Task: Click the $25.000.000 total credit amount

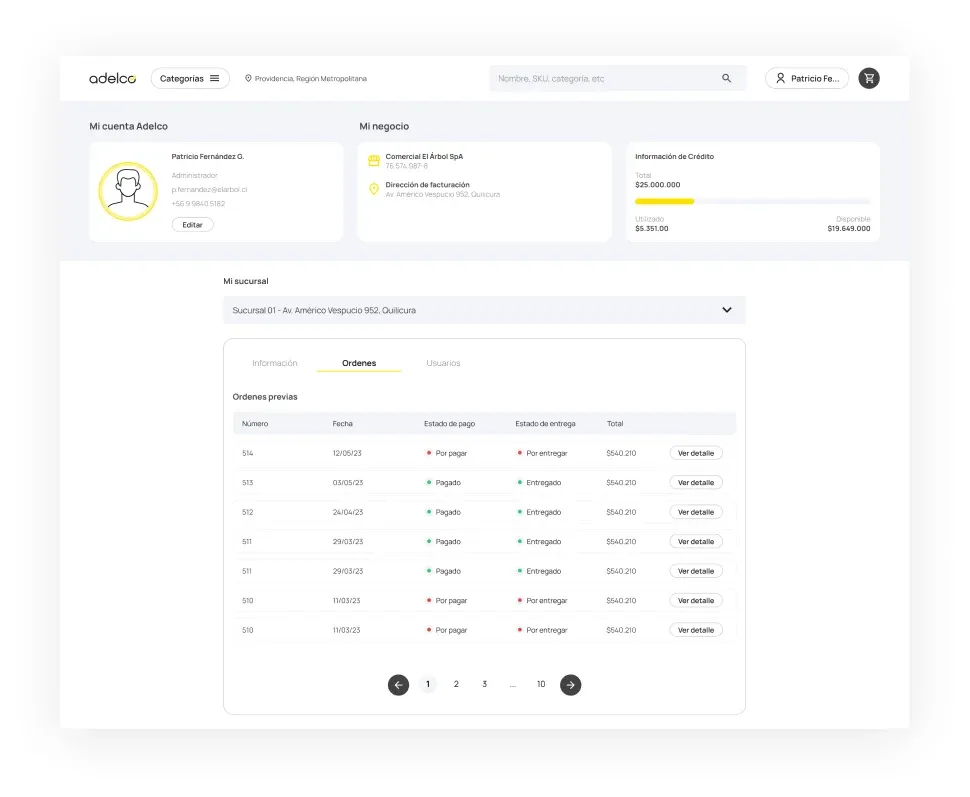Action: 658,185
